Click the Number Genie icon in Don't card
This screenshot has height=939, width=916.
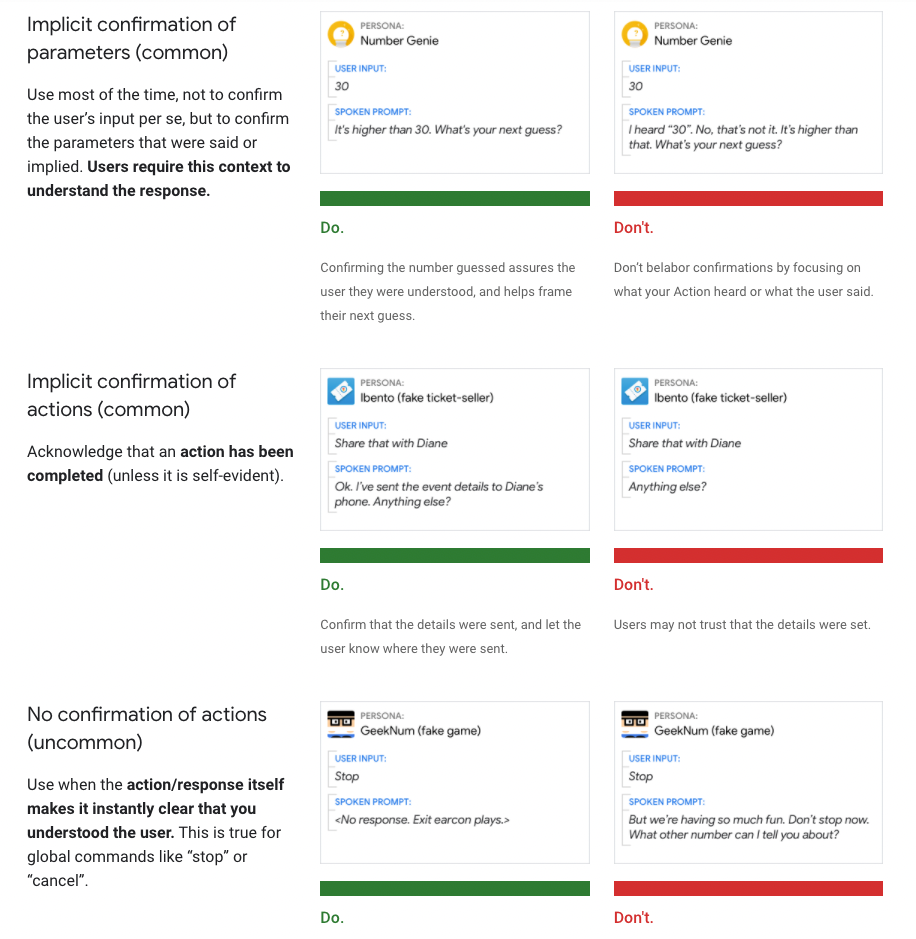pos(635,34)
